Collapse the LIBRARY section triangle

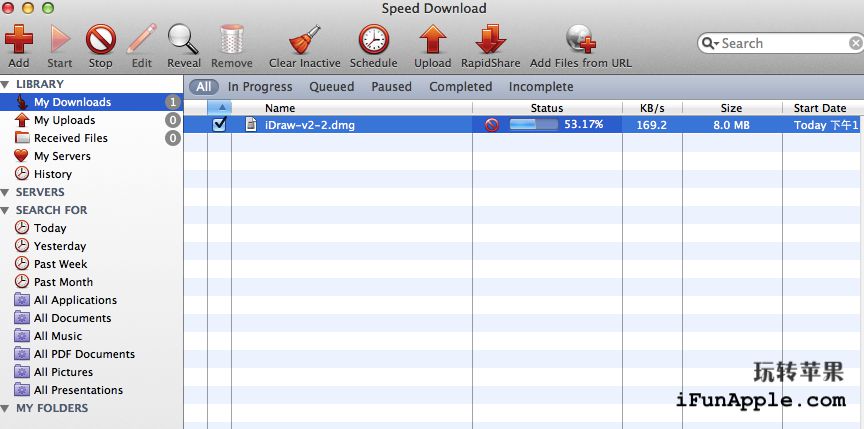(5, 85)
